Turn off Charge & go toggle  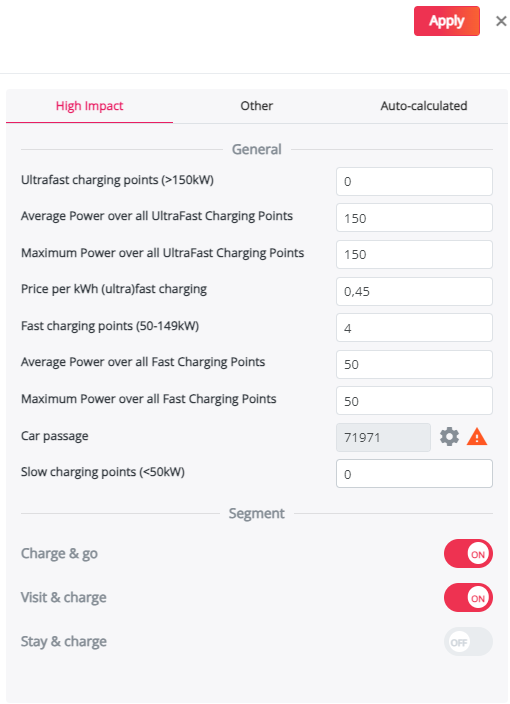[x=468, y=554]
